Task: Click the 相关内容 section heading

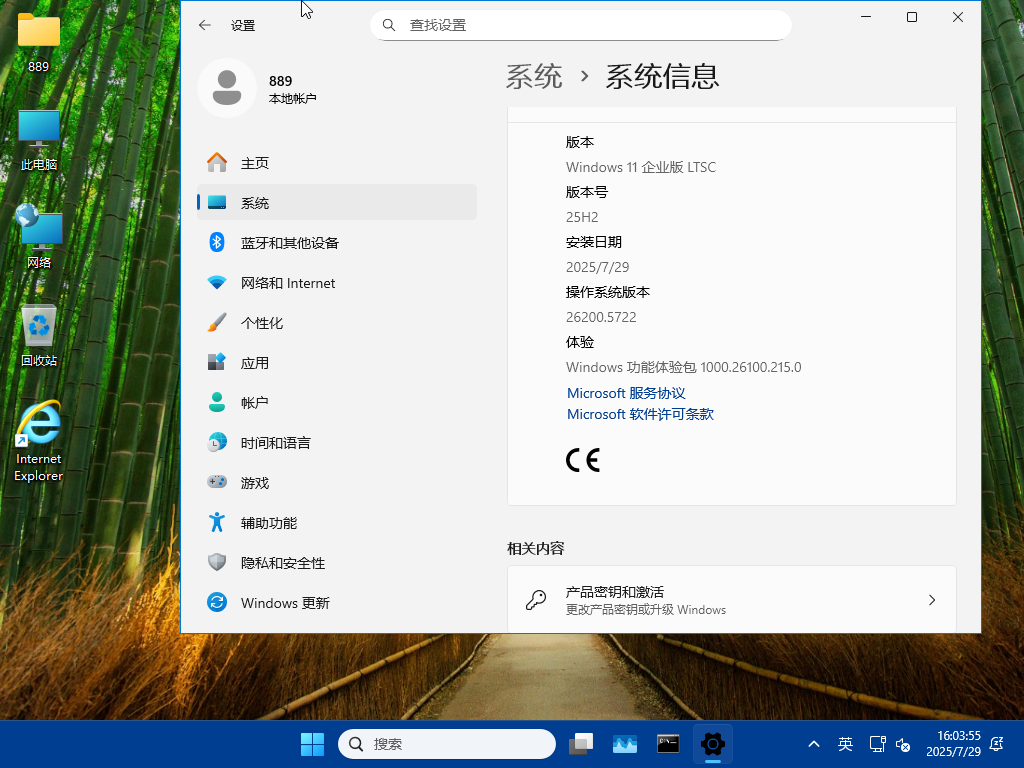Action: [x=536, y=549]
